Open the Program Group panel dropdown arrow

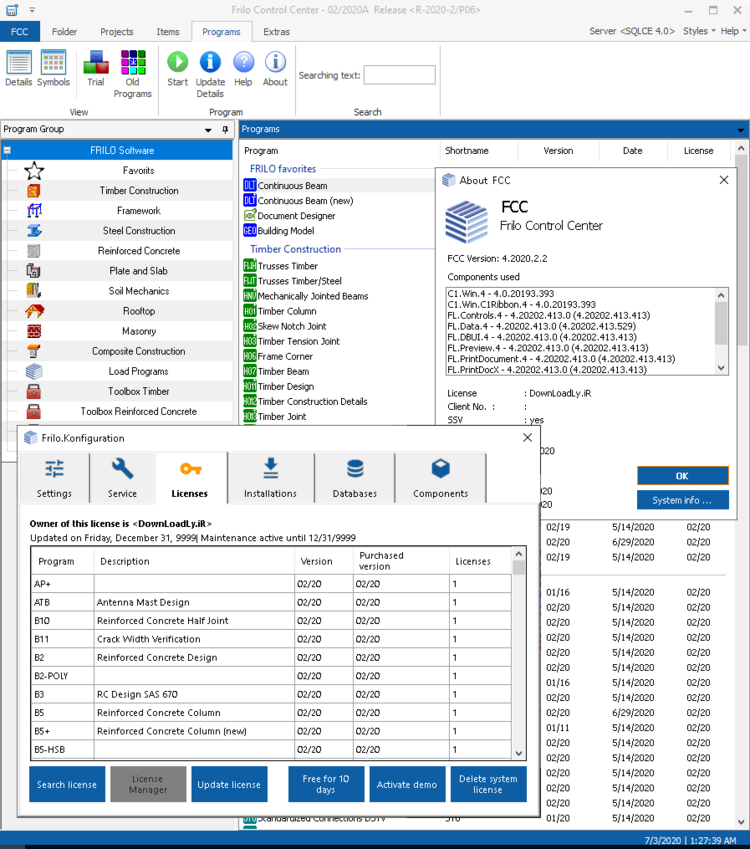pyautogui.click(x=208, y=130)
